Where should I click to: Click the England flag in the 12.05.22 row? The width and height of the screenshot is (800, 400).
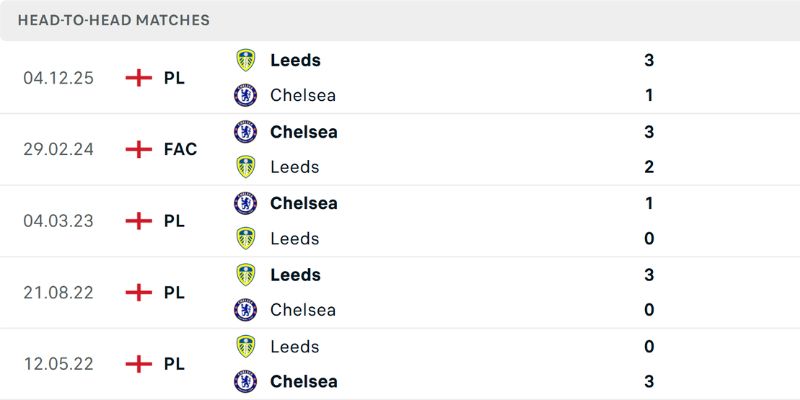tap(138, 364)
